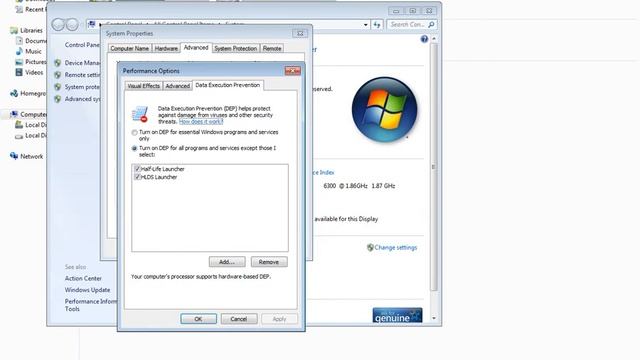
Task: Click the Add... button
Action: [x=227, y=262]
